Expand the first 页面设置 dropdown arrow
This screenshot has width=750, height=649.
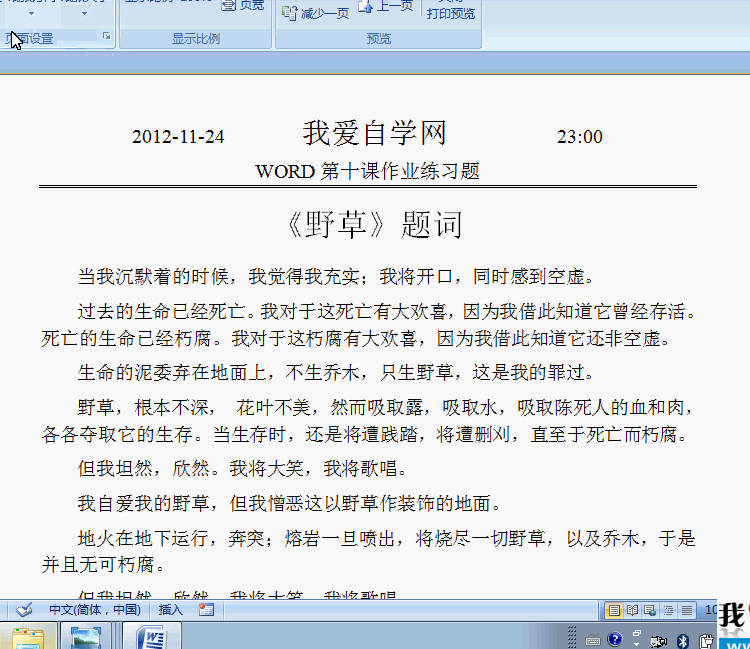point(32,13)
